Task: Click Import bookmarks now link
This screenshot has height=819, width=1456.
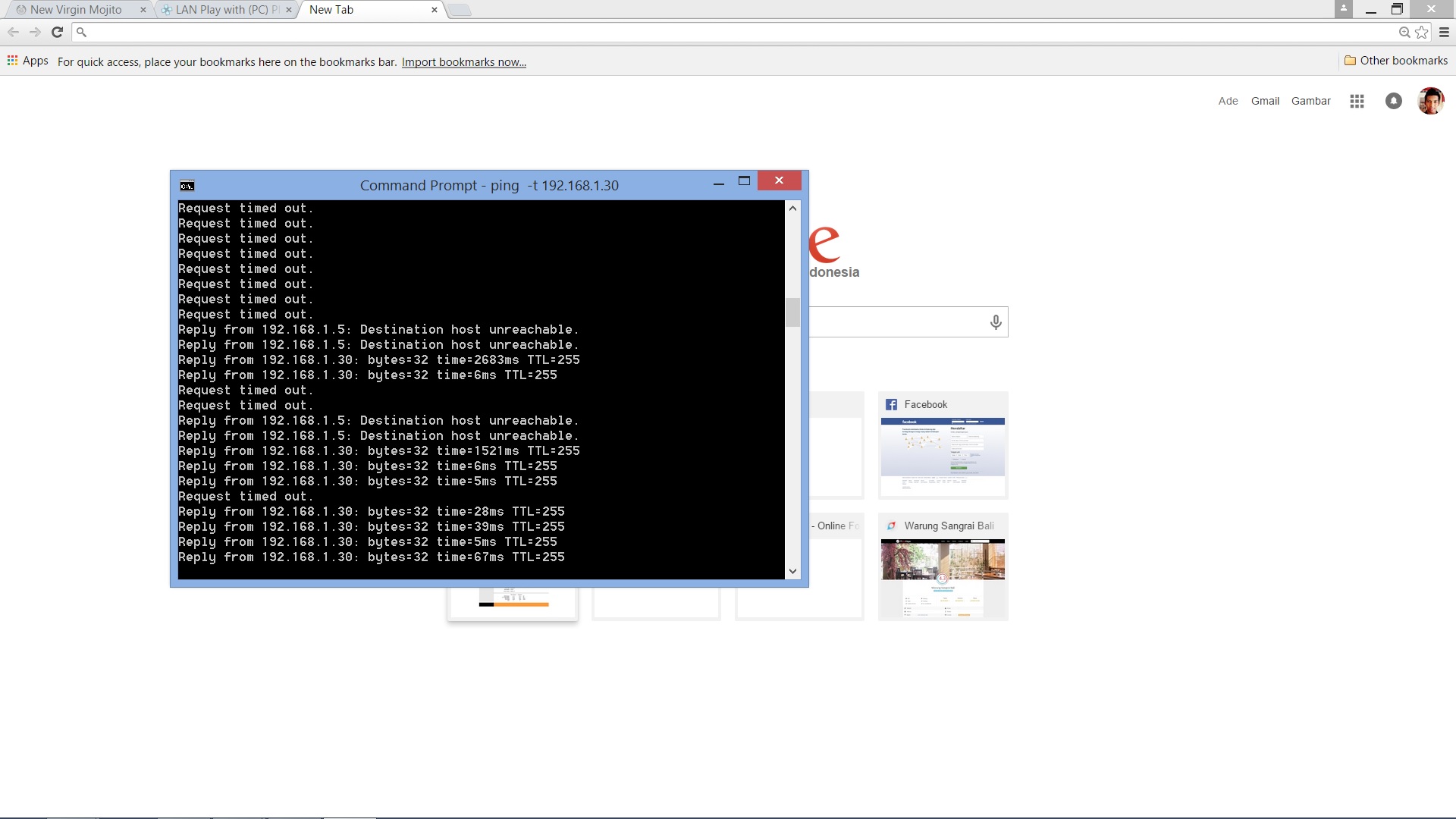Action: (463, 62)
